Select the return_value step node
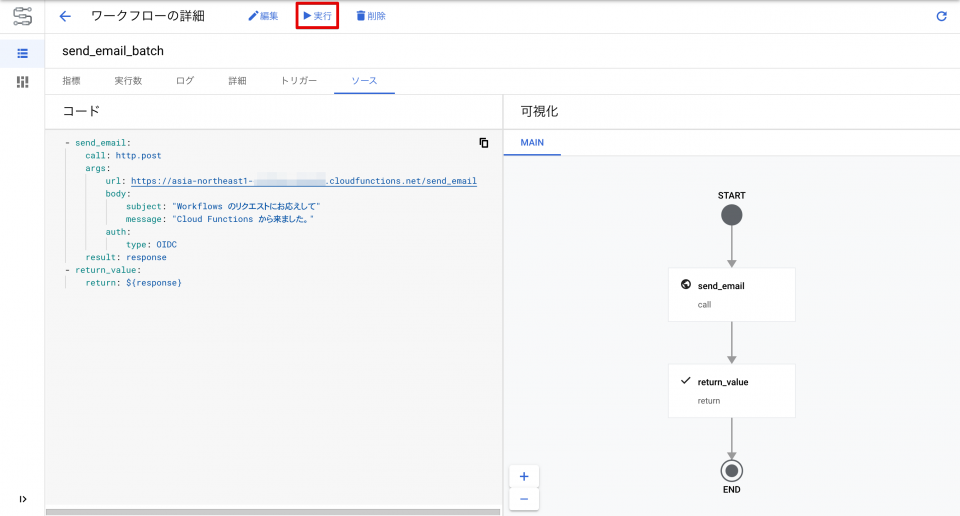Viewport: 960px width, 516px height. [732, 391]
